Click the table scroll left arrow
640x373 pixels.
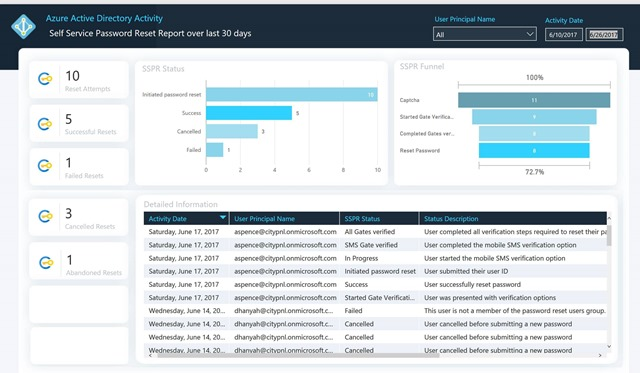[x=151, y=355]
